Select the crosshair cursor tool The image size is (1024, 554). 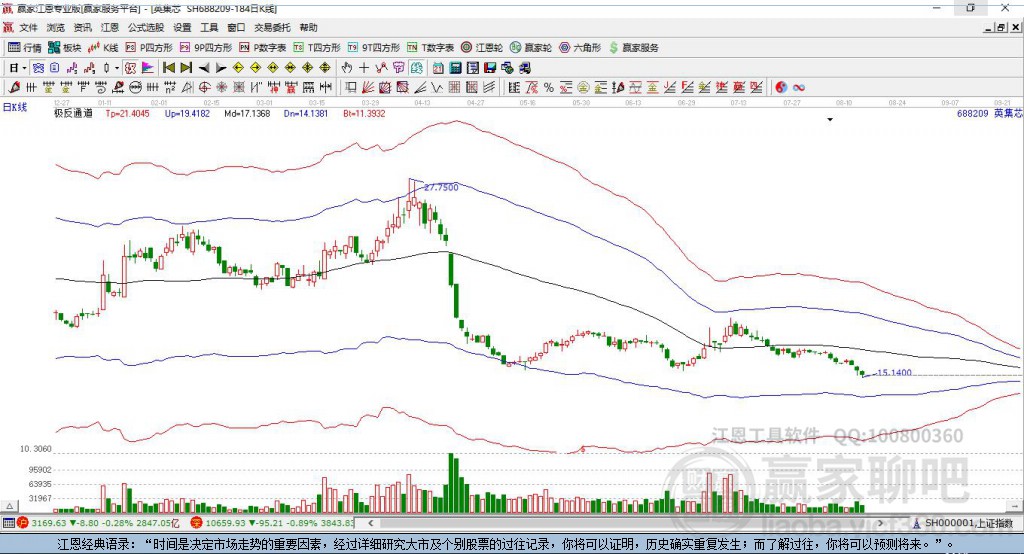click(364, 68)
